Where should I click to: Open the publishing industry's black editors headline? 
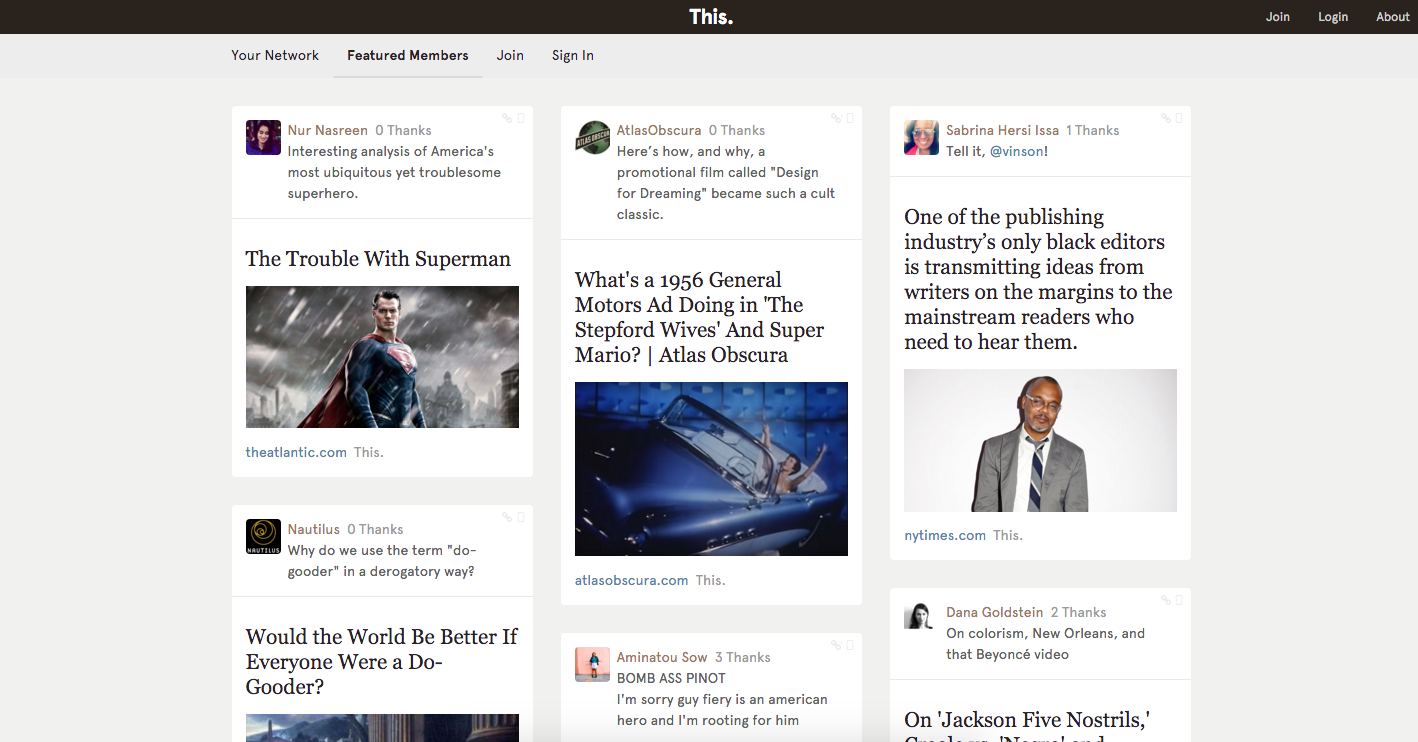tap(1038, 279)
